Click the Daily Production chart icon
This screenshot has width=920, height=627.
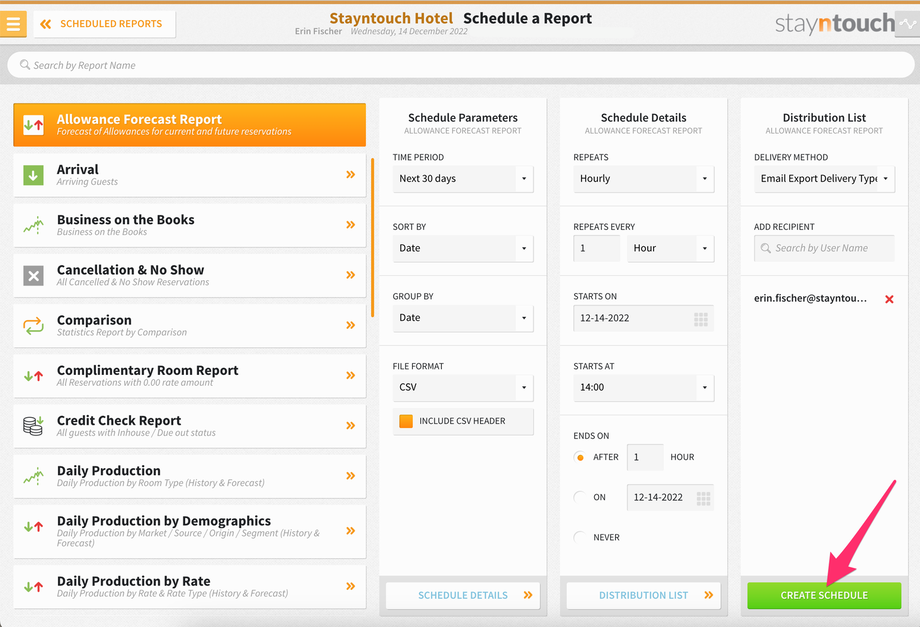point(33,476)
